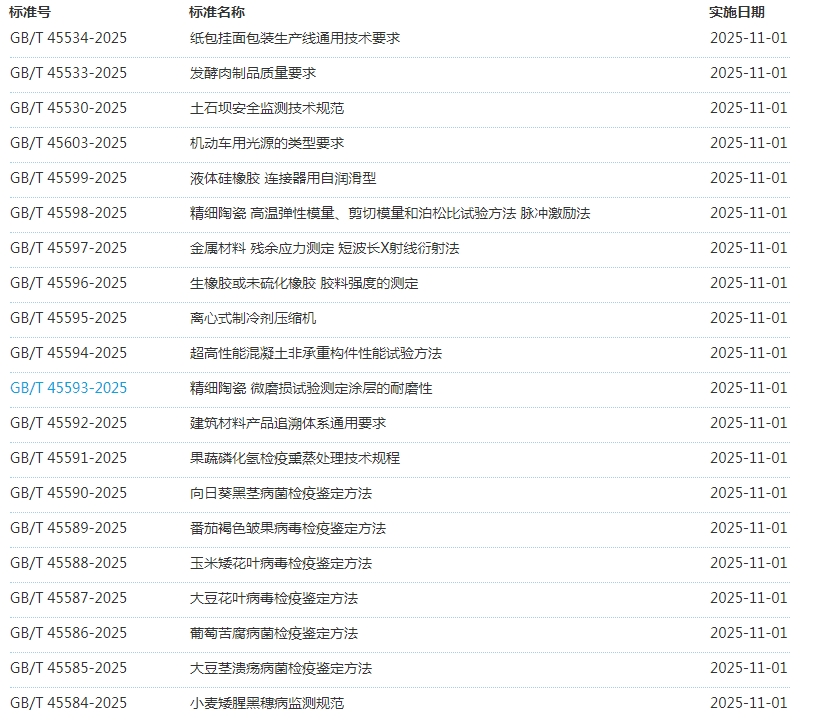Open 玉米矮花叶病毒检疫鉴定方法 entry
The image size is (817, 722).
[281, 563]
